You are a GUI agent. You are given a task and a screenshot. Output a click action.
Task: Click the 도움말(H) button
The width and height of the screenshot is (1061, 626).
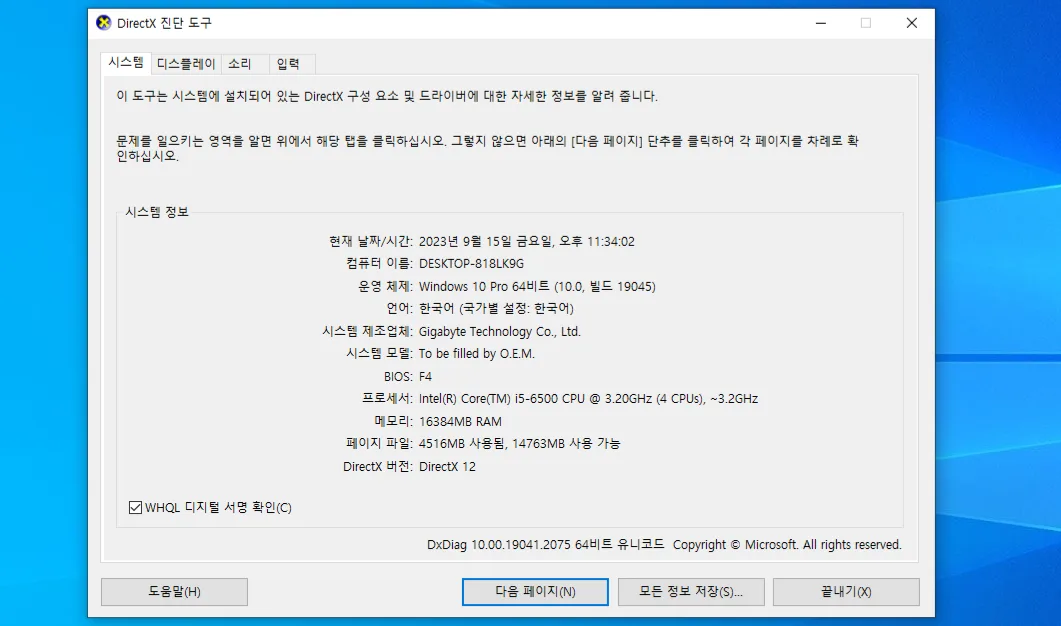(175, 591)
